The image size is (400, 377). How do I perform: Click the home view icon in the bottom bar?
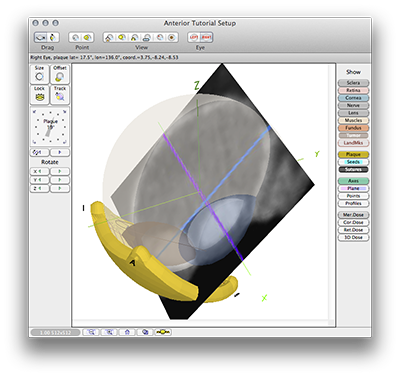(127, 332)
